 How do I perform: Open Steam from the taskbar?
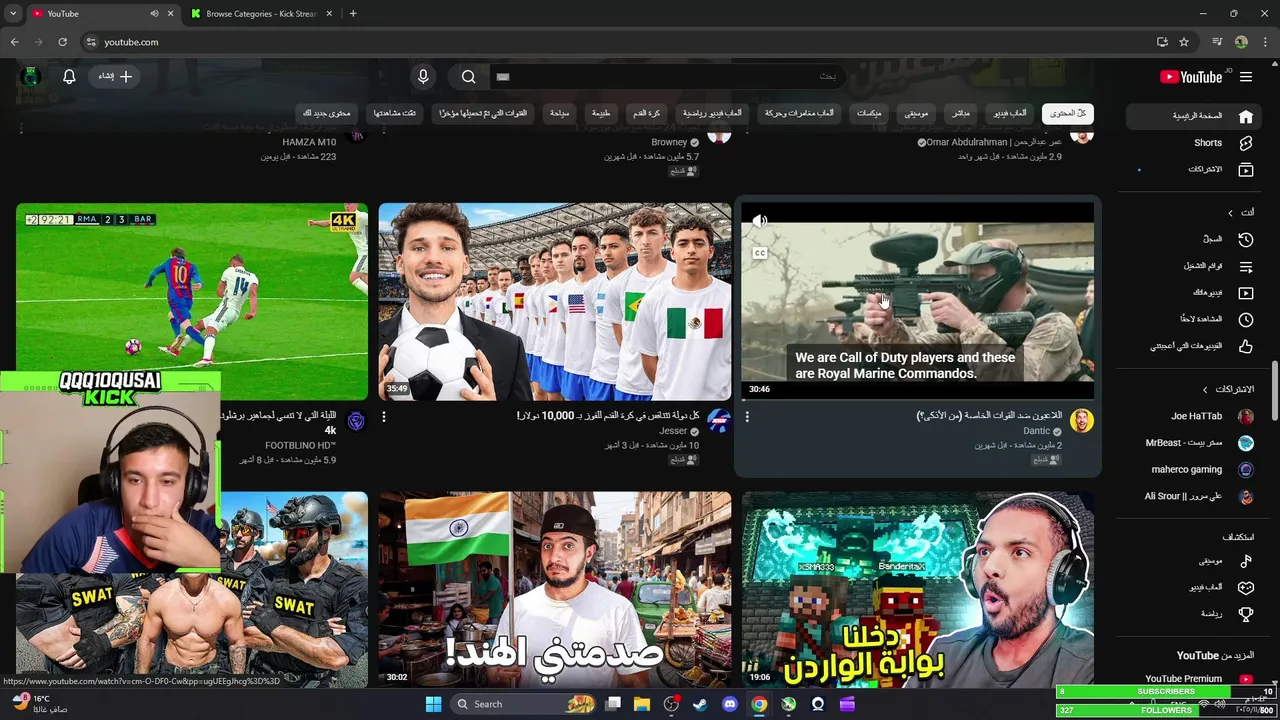click(x=700, y=704)
